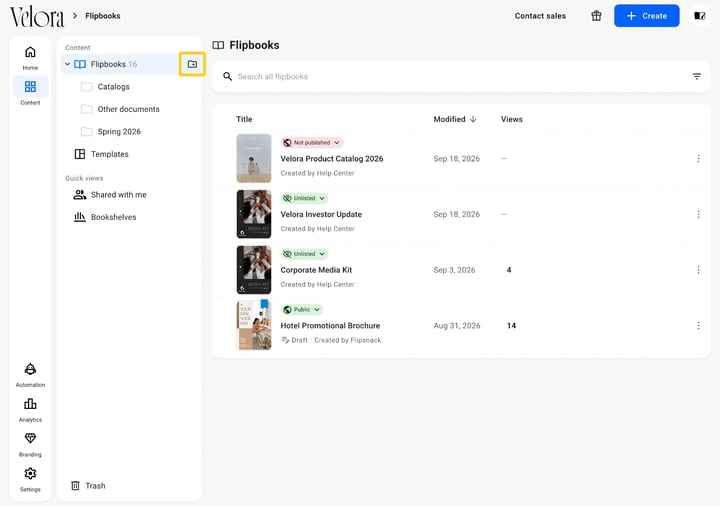Click the Velora Investor Update title
Screen dimensions: 720x506
pos(321,214)
